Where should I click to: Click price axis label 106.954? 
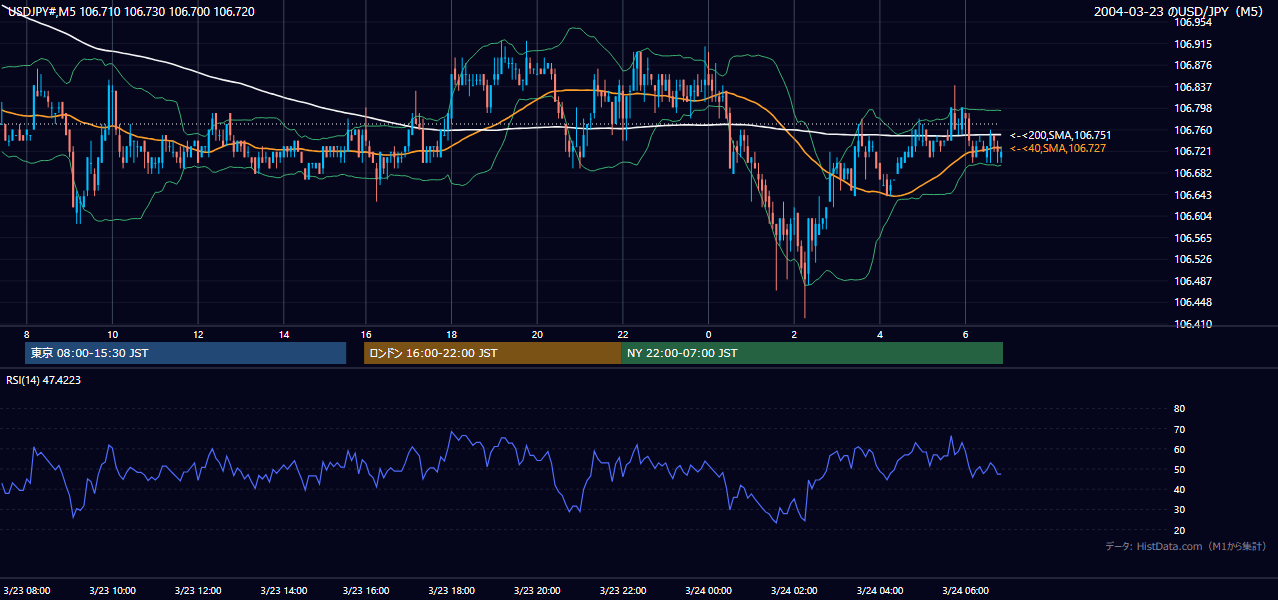1193,22
